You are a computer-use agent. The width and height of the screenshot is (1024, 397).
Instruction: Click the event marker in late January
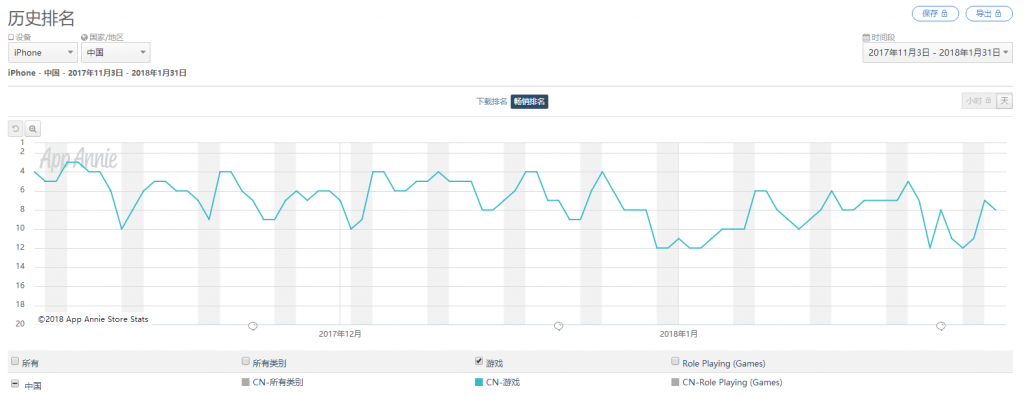tap(940, 325)
